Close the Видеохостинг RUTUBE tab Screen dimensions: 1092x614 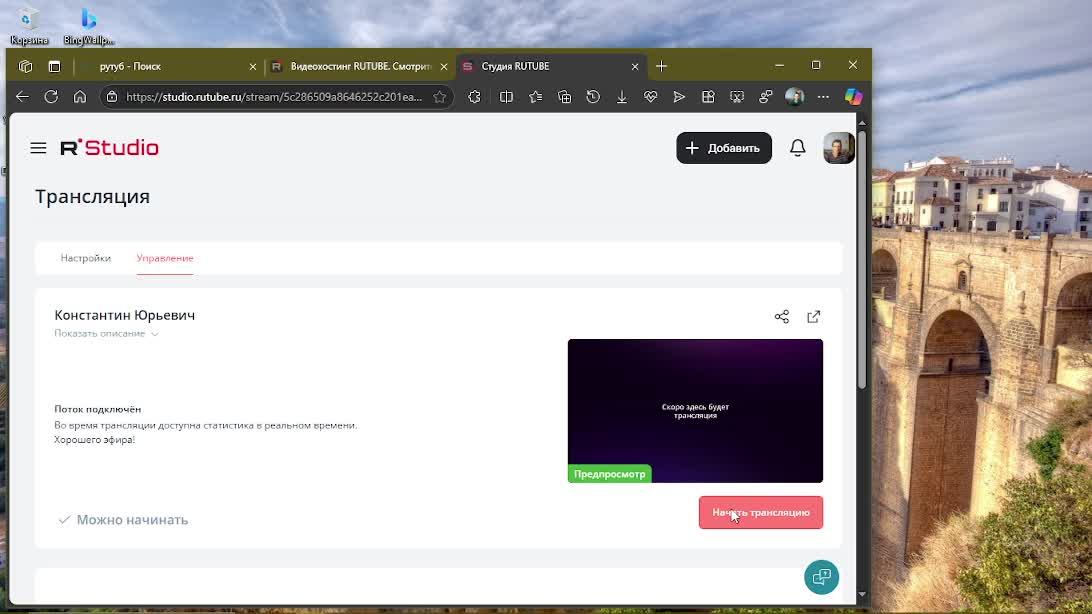point(444,67)
